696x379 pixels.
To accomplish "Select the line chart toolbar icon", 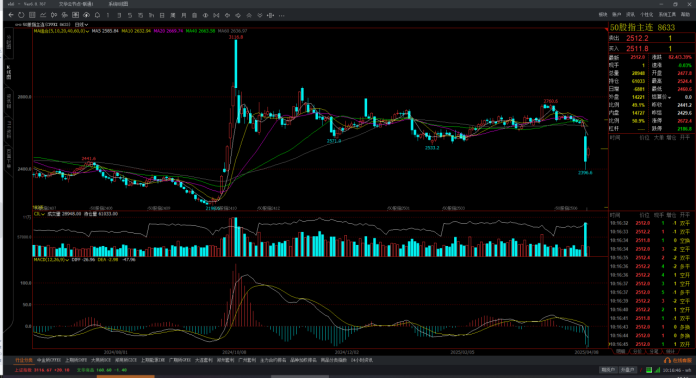I will [43, 15].
